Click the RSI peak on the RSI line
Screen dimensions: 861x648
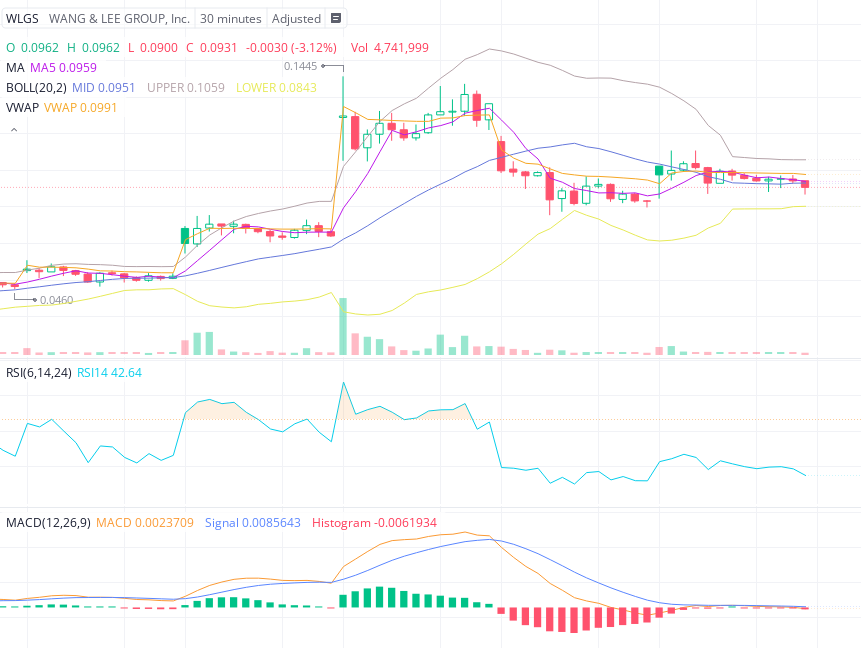pos(344,383)
